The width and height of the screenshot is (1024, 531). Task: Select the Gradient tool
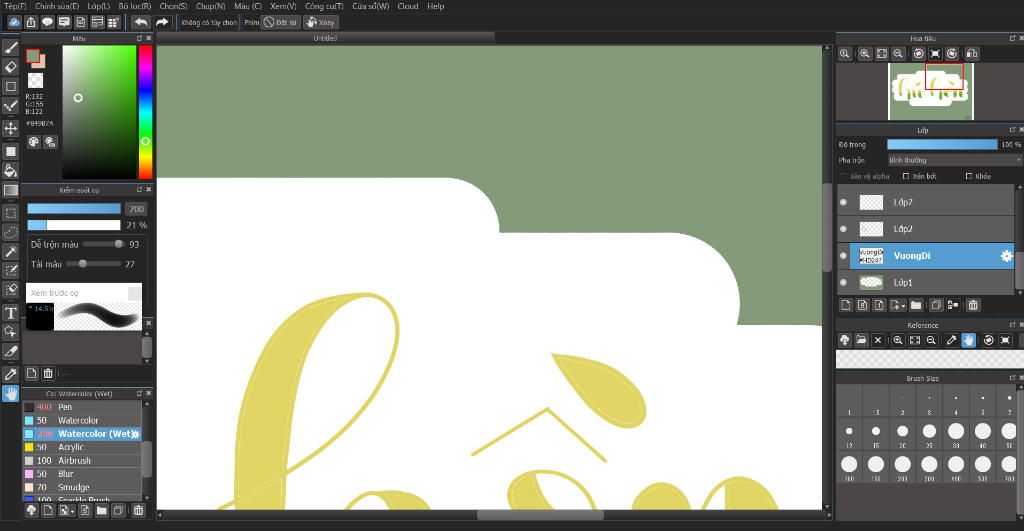pyautogui.click(x=10, y=190)
